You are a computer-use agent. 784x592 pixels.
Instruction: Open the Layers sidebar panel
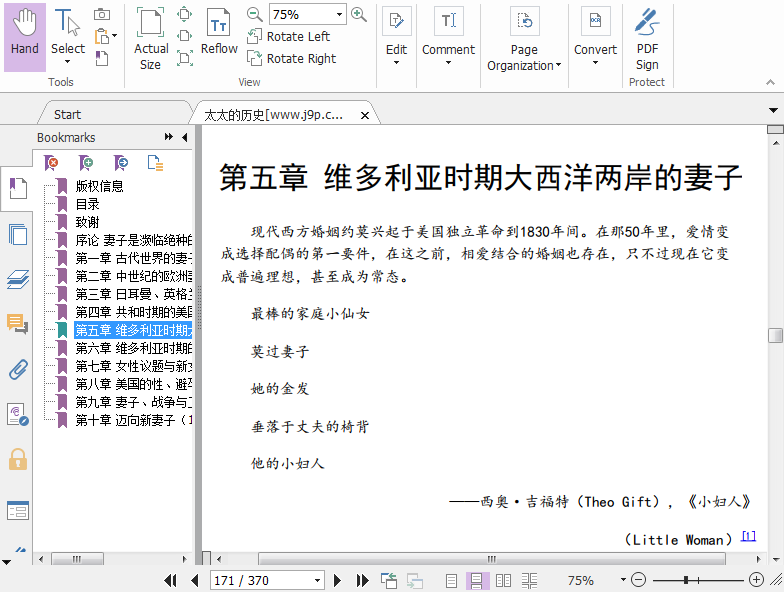click(x=18, y=279)
